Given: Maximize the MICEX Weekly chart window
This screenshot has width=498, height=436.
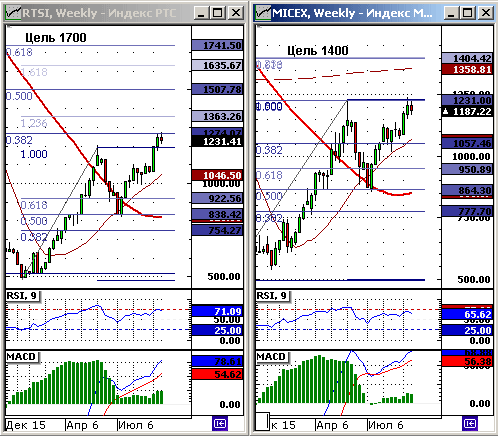Looking at the screenshot, I should pos(468,13).
